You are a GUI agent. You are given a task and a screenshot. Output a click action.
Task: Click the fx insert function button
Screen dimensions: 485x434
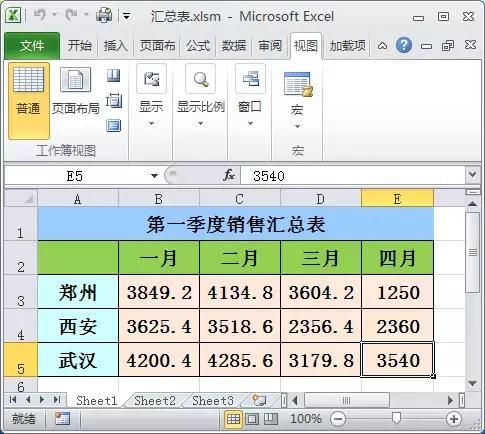click(229, 175)
